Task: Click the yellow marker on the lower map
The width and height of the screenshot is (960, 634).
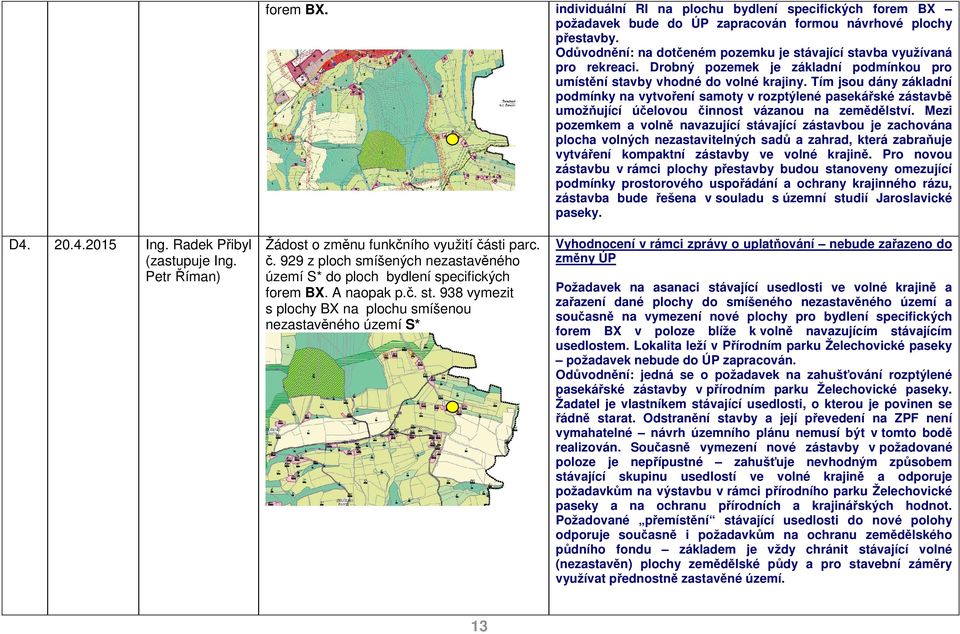Action: pos(452,407)
